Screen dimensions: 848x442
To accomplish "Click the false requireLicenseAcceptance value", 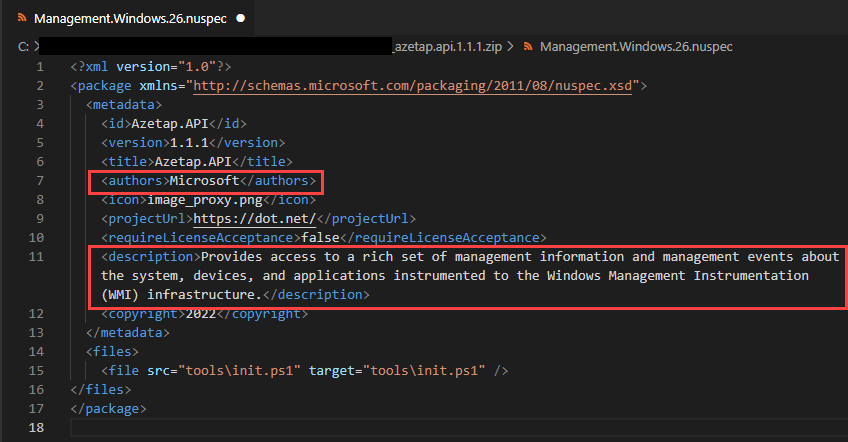I will coord(321,238).
